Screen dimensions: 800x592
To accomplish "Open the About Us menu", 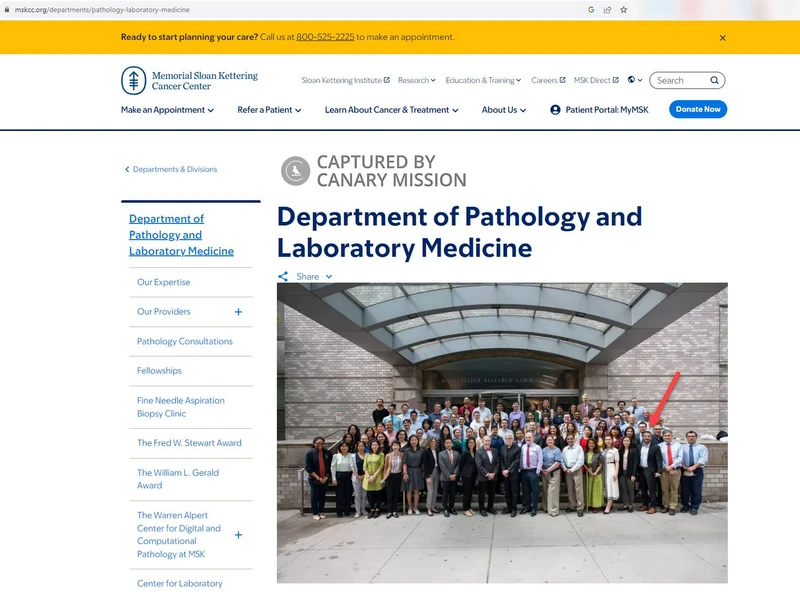I will click(503, 110).
